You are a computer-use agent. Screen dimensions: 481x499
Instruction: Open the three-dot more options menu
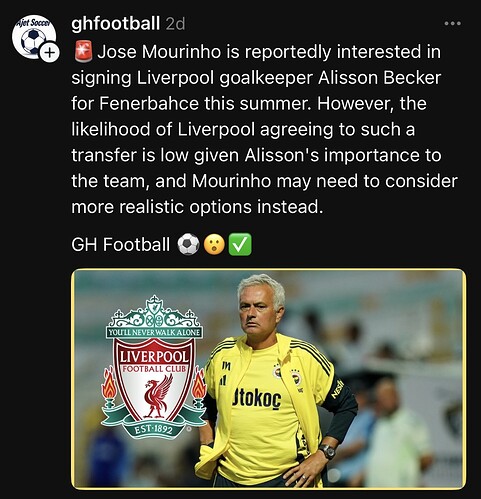pyautogui.click(x=453, y=23)
